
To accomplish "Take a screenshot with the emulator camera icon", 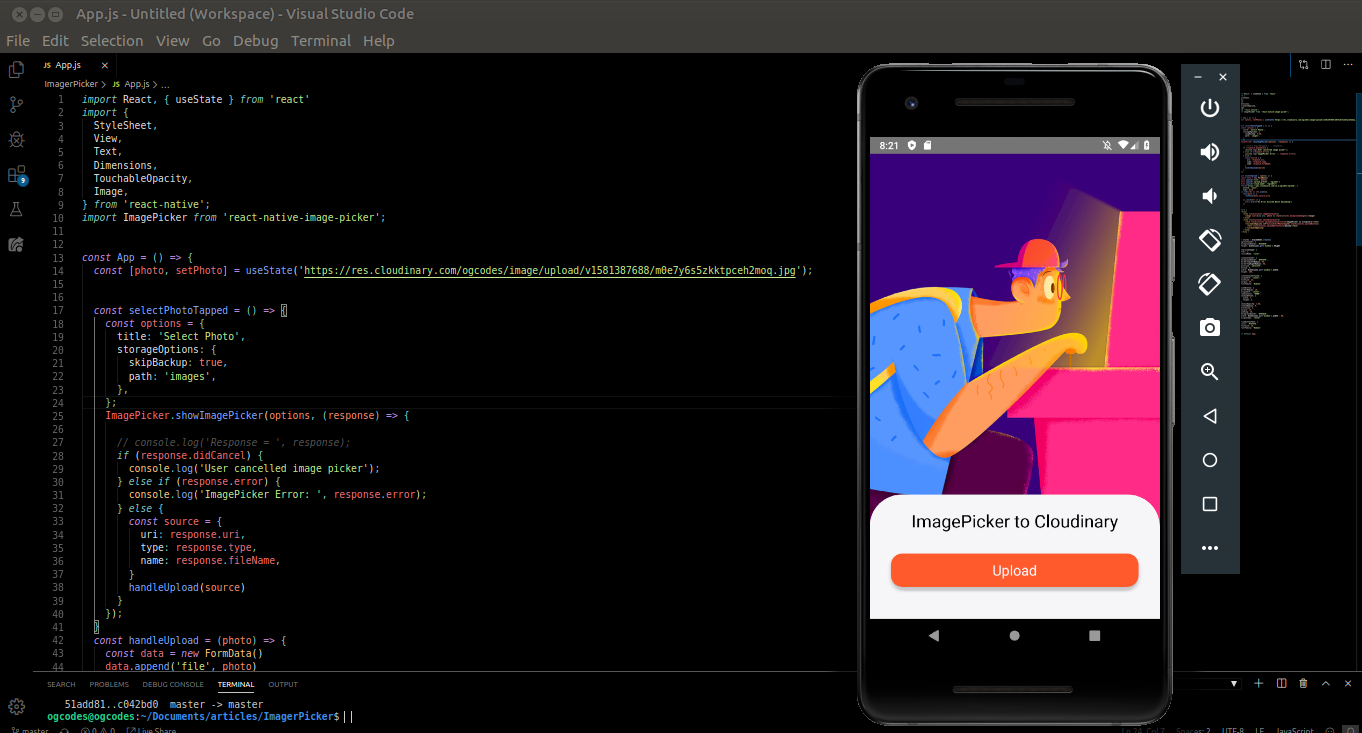I will tap(1210, 327).
